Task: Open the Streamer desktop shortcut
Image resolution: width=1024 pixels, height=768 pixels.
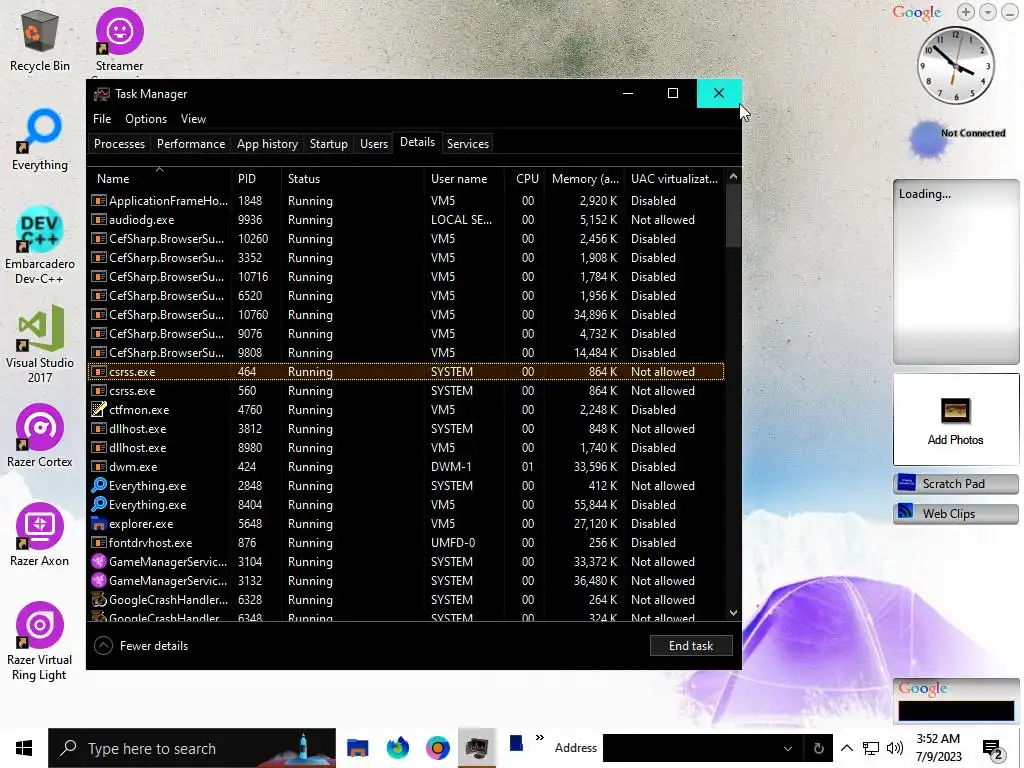Action: (120, 40)
